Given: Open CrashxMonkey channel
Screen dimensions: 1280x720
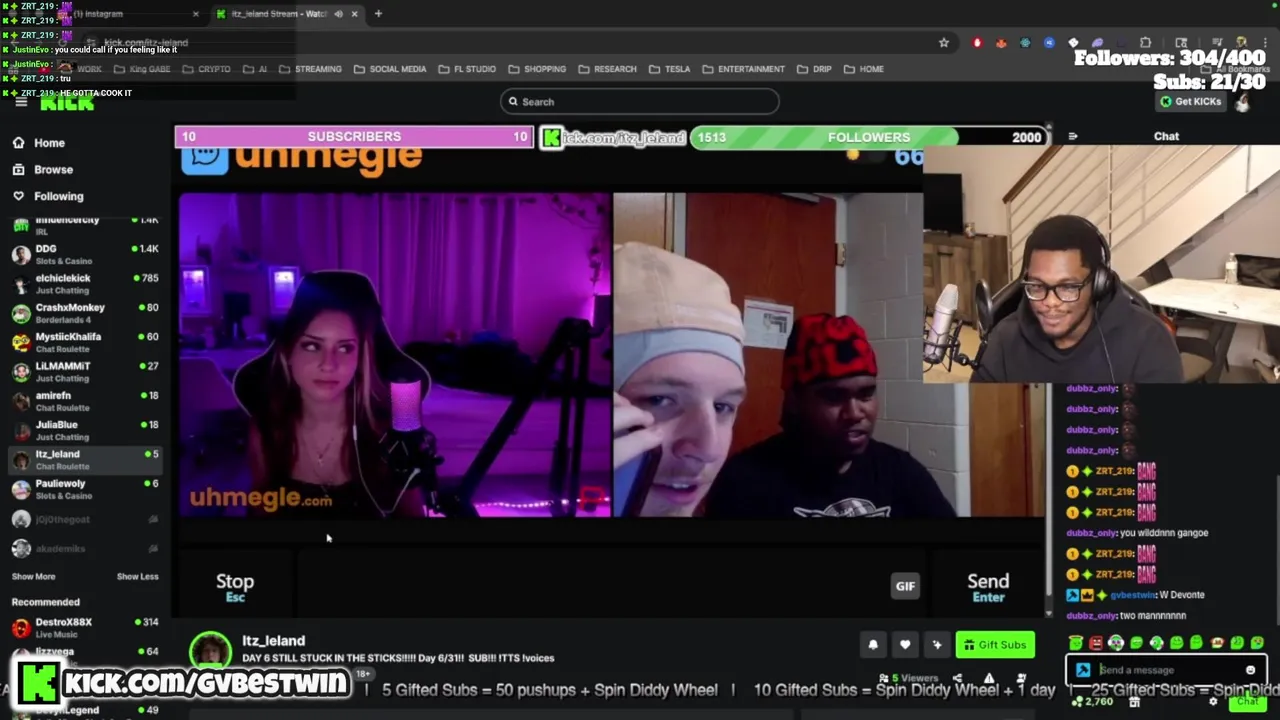Looking at the screenshot, I should tap(84, 313).
